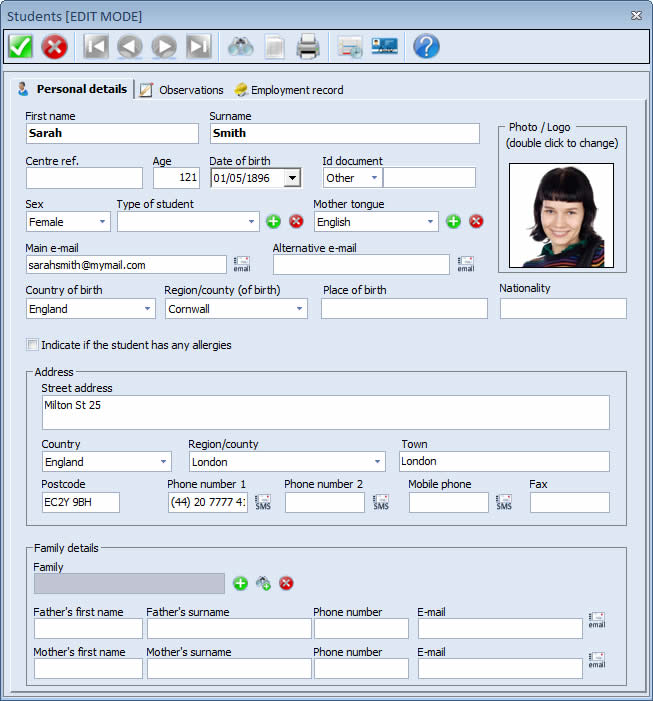Screen dimensions: 653x701
Task: Send SMS to Phone number 1
Action: 263,502
